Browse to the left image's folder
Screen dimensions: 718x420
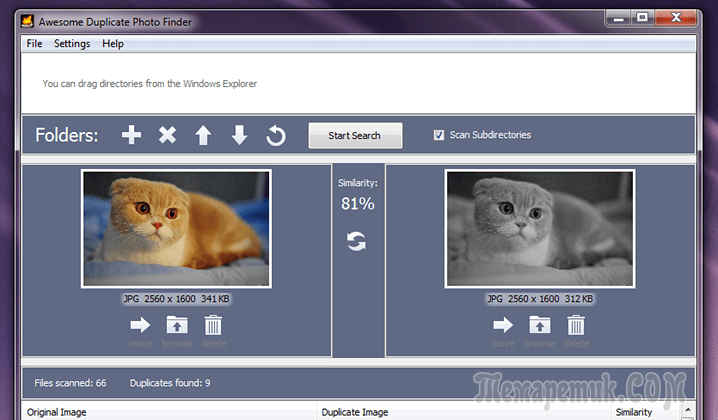click(x=176, y=325)
